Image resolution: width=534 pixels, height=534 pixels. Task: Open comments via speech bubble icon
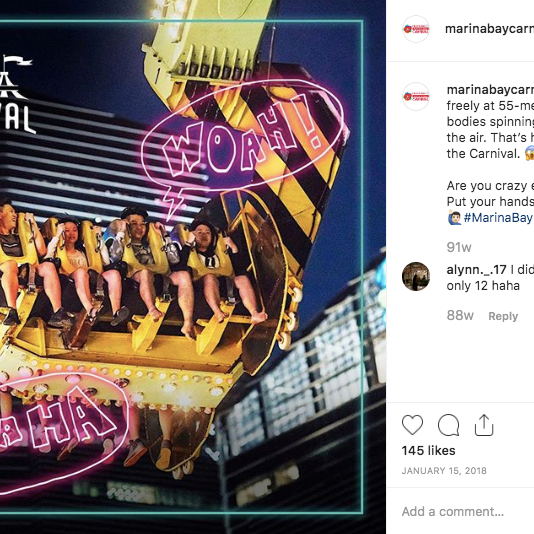click(x=448, y=425)
